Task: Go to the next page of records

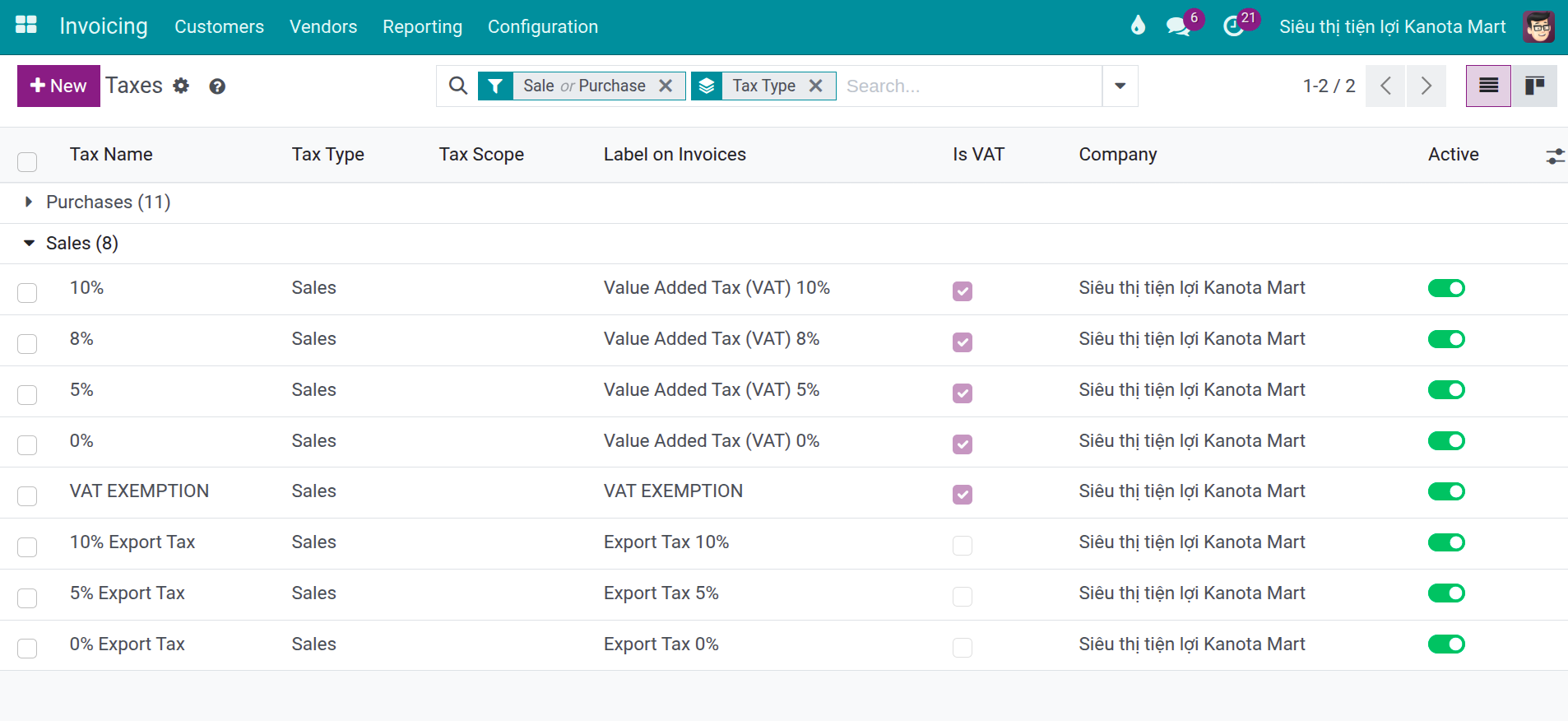Action: coord(1427,86)
